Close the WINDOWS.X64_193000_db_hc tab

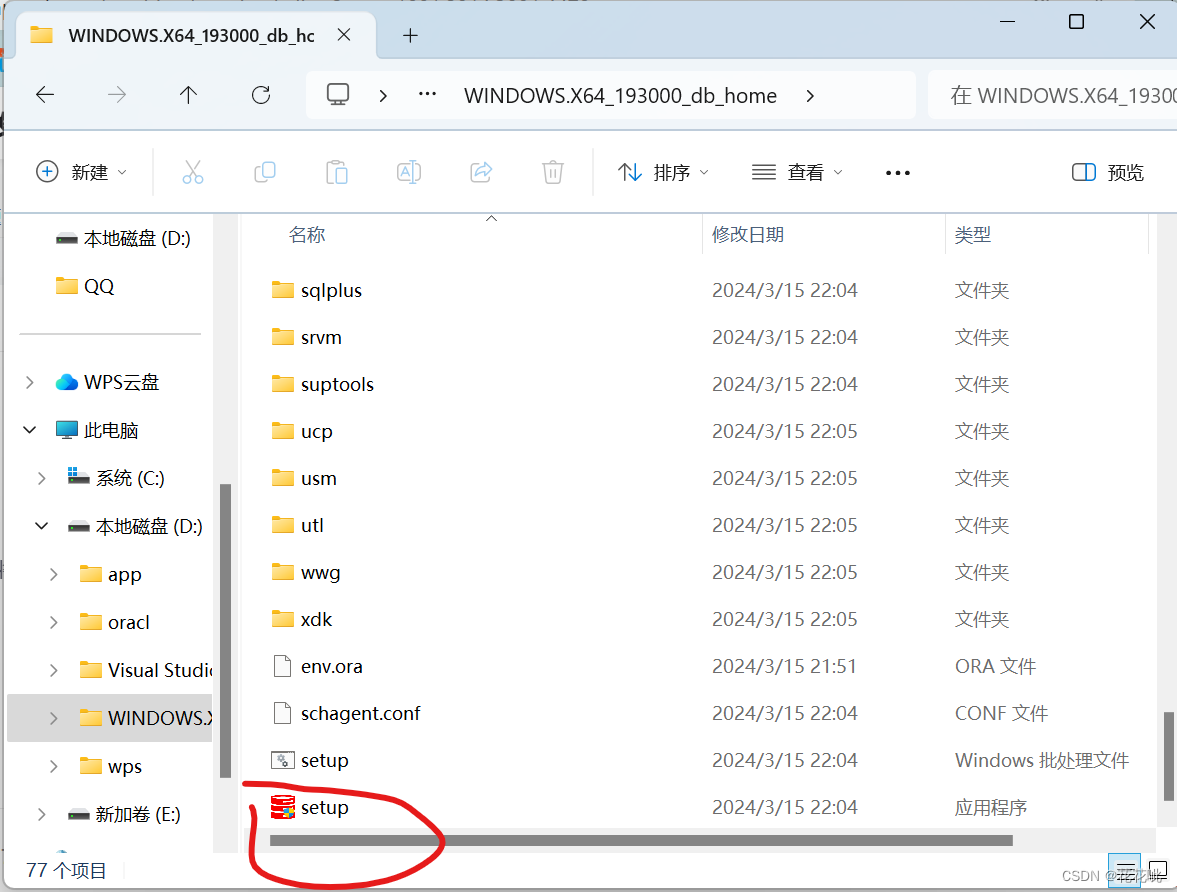coord(344,35)
